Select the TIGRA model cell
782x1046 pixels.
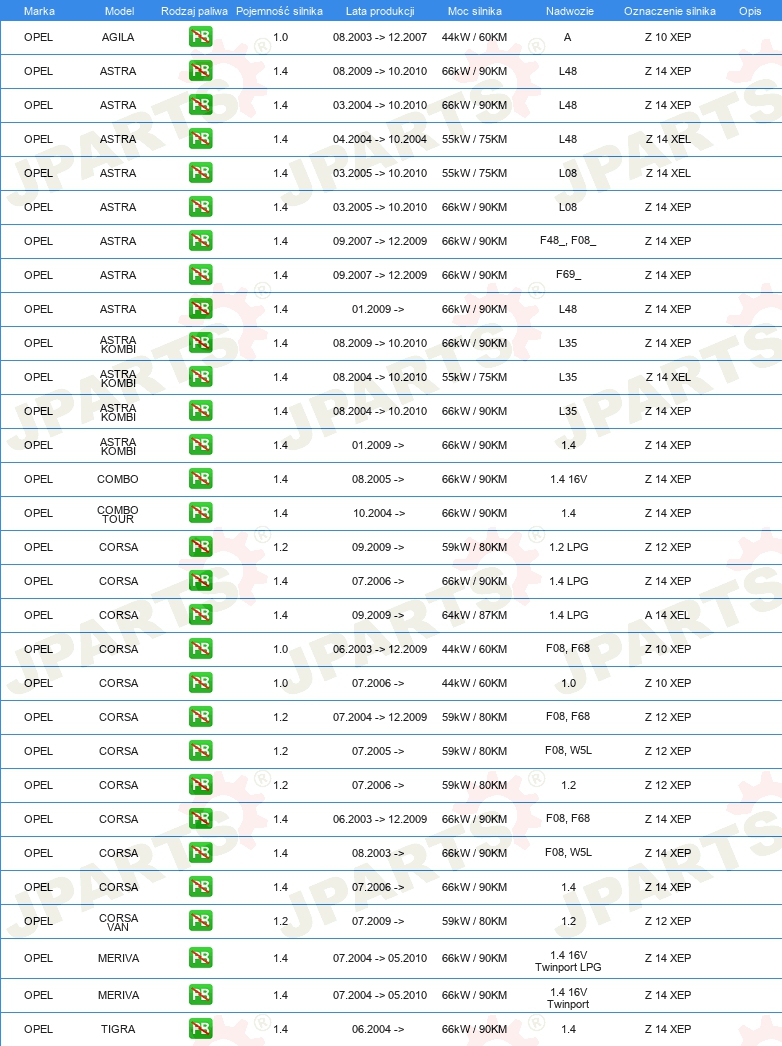coord(118,1029)
